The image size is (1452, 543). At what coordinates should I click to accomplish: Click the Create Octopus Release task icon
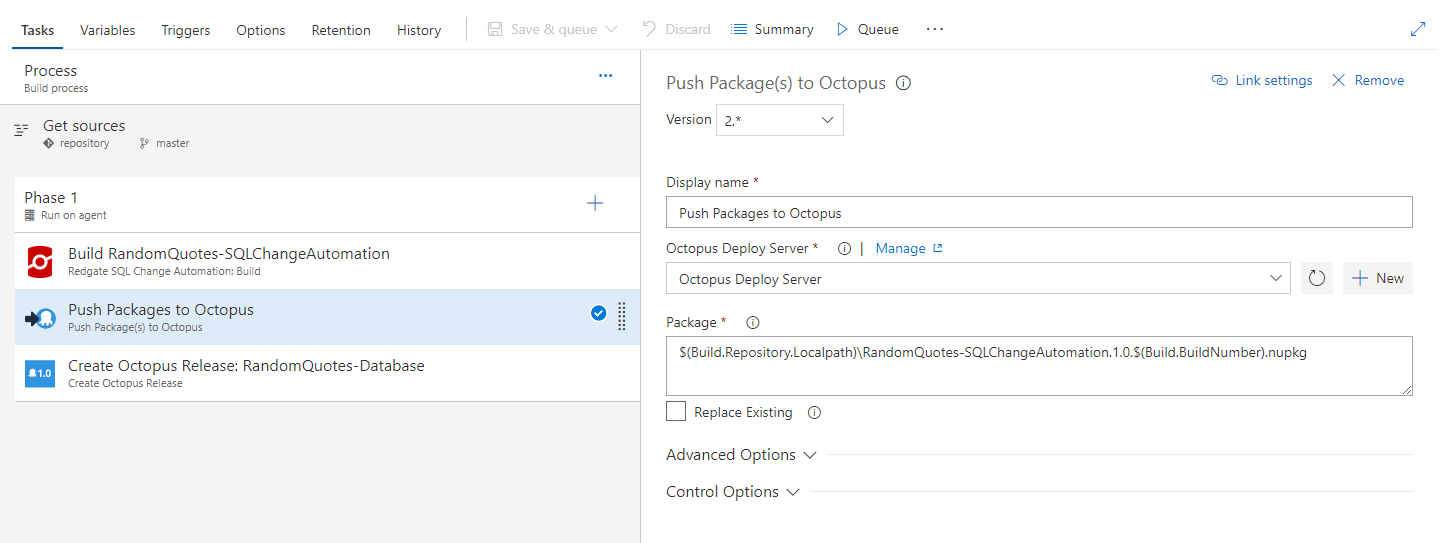tap(40, 374)
